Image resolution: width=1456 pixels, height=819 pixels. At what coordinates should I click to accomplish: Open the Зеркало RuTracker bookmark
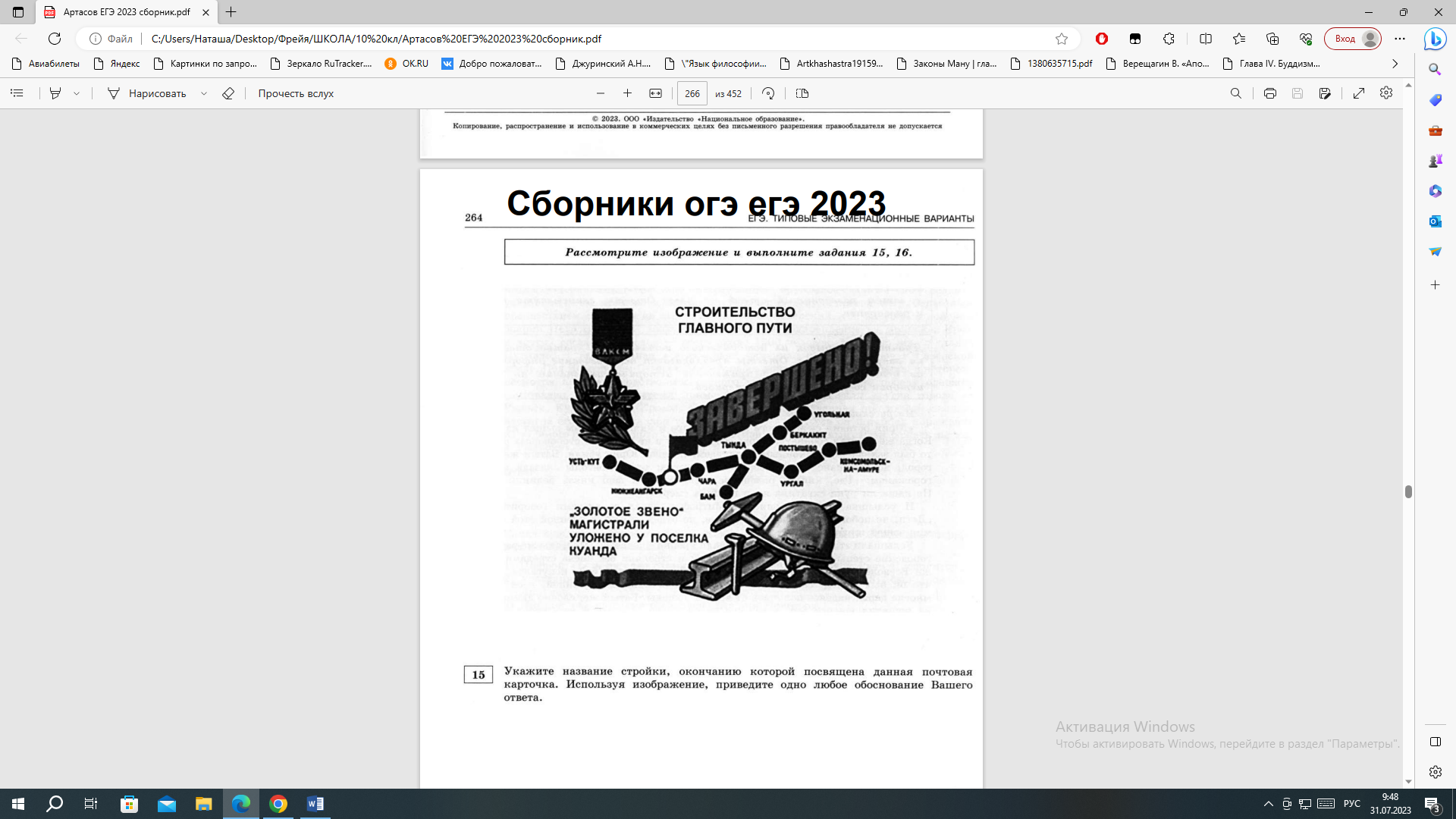click(x=322, y=64)
